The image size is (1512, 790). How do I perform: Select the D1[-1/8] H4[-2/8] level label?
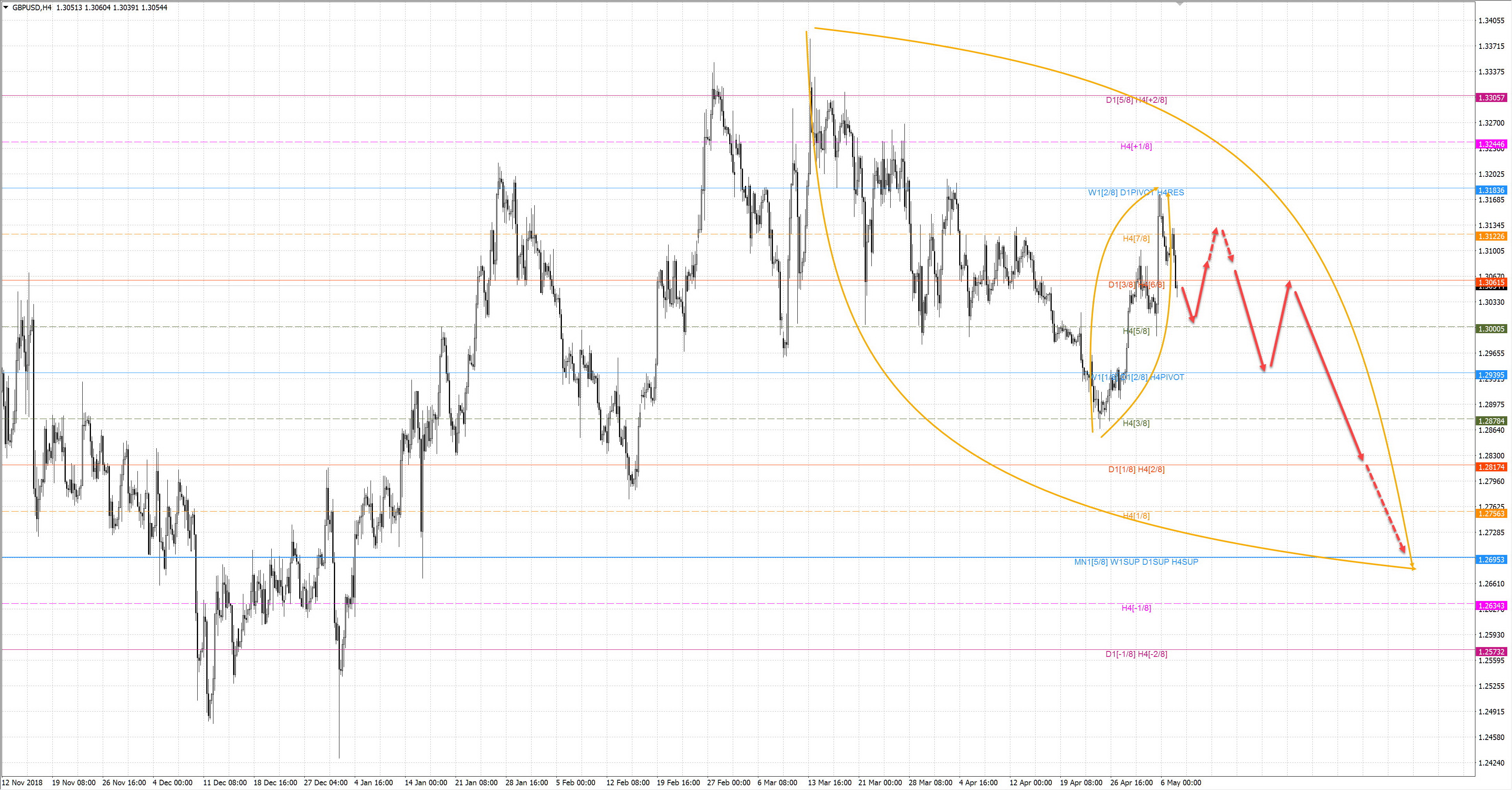pos(1136,654)
